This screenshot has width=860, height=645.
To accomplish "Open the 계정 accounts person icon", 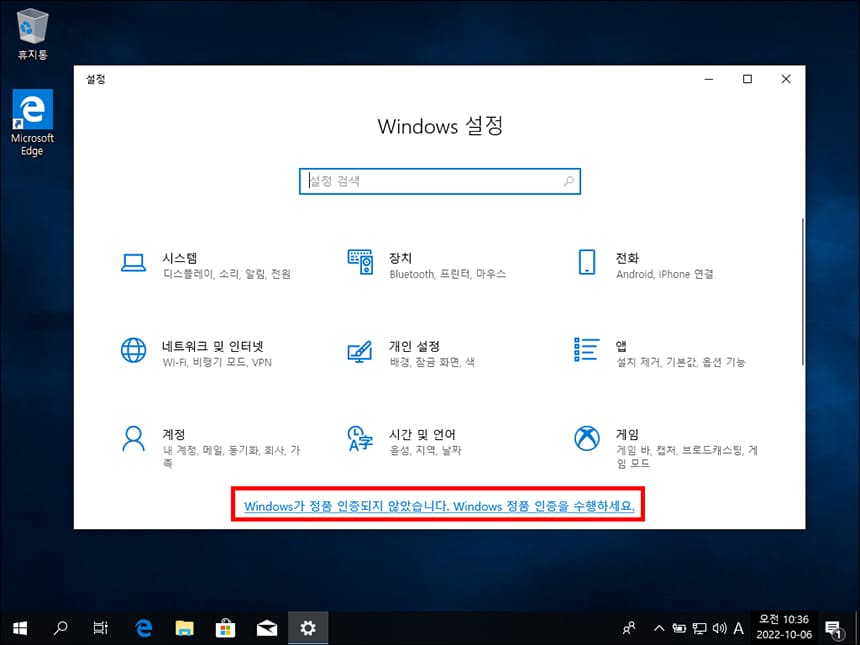I will [133, 438].
